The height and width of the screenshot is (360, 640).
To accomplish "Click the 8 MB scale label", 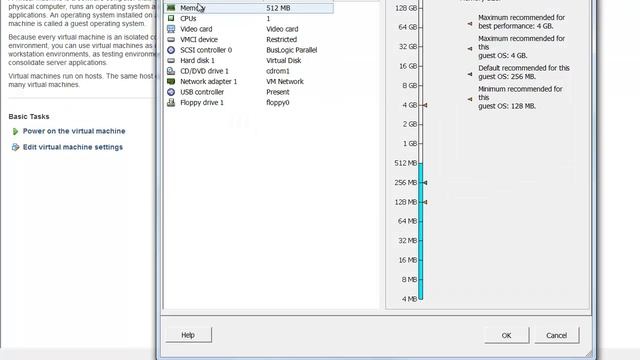I will coord(409,280).
